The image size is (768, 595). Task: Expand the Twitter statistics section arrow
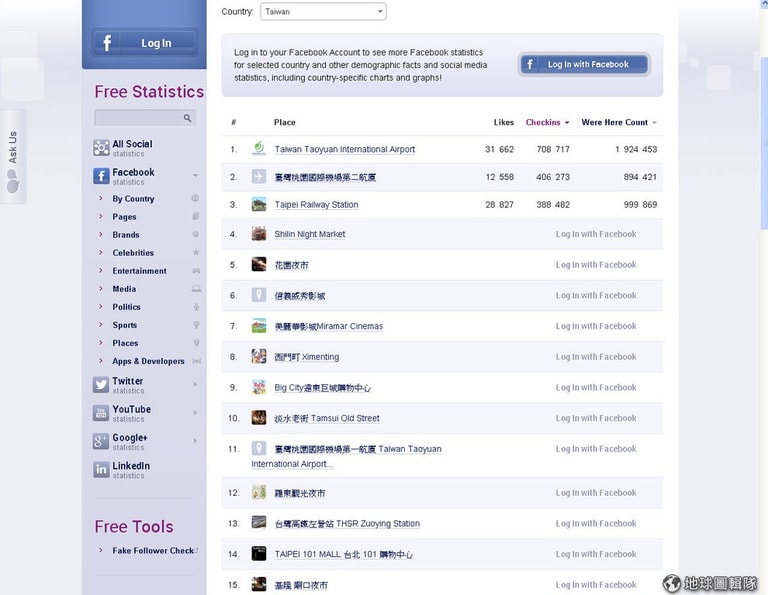point(195,384)
